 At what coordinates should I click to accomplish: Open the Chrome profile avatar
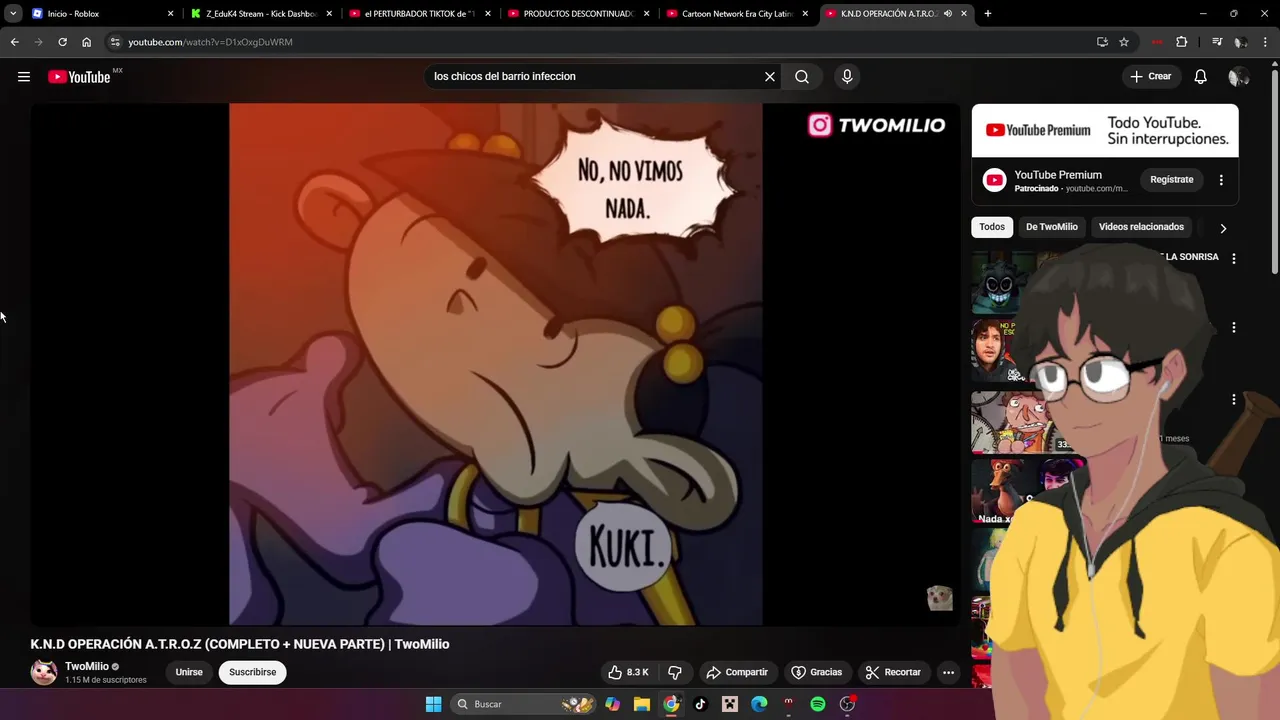point(1240,42)
